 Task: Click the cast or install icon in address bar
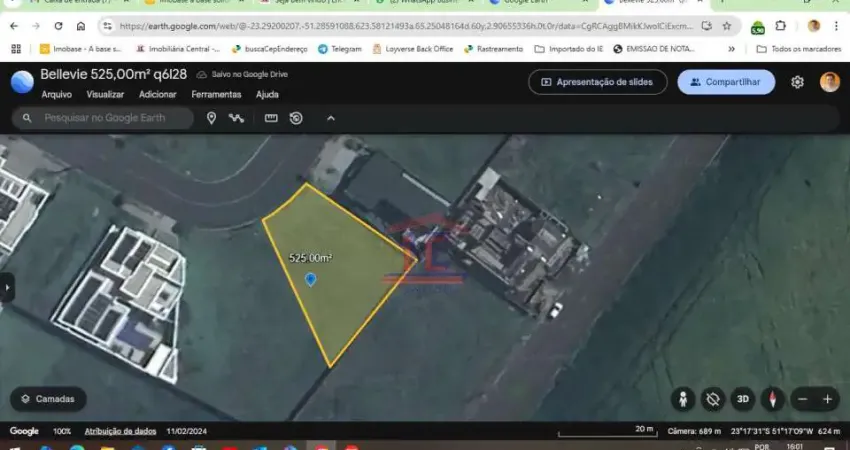pos(706,26)
